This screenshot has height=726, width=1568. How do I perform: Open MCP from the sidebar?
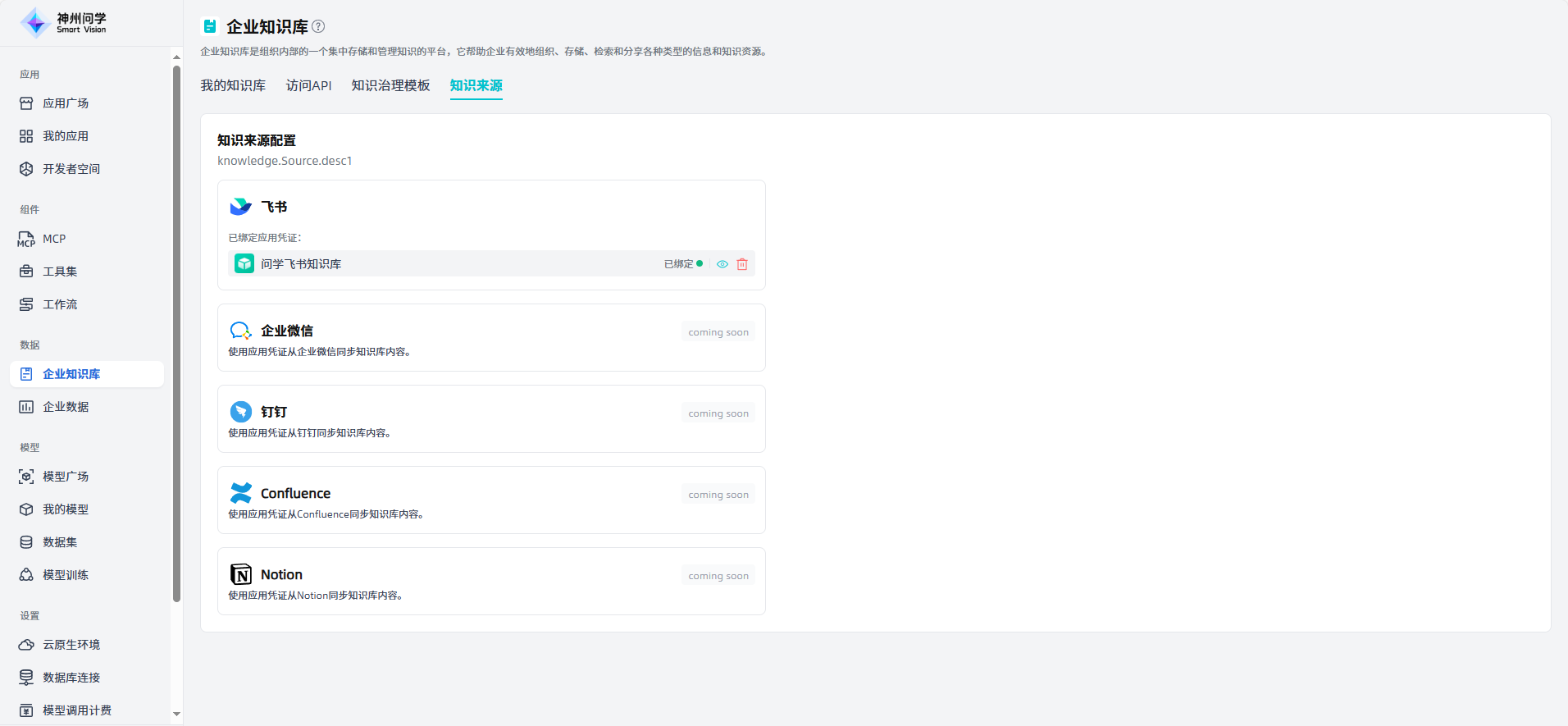54,239
